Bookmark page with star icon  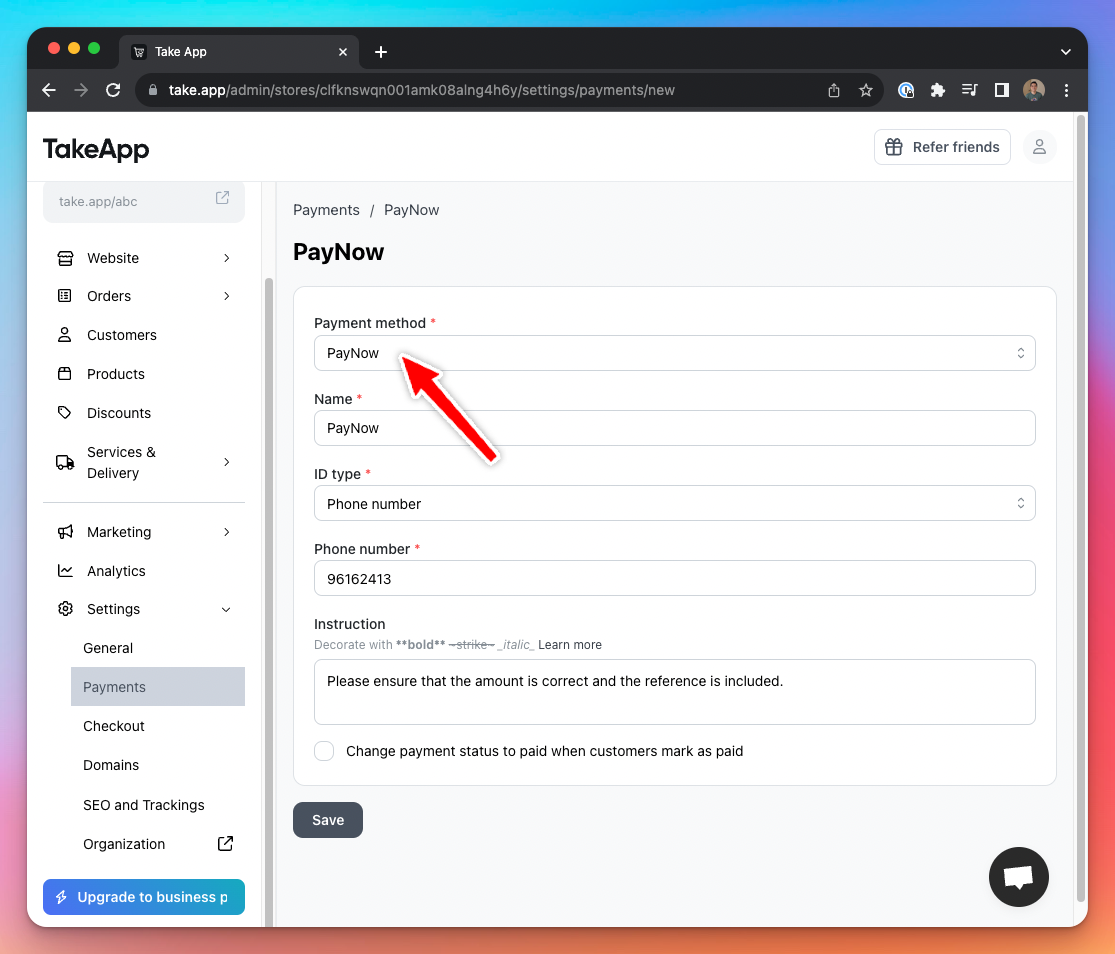[865, 90]
